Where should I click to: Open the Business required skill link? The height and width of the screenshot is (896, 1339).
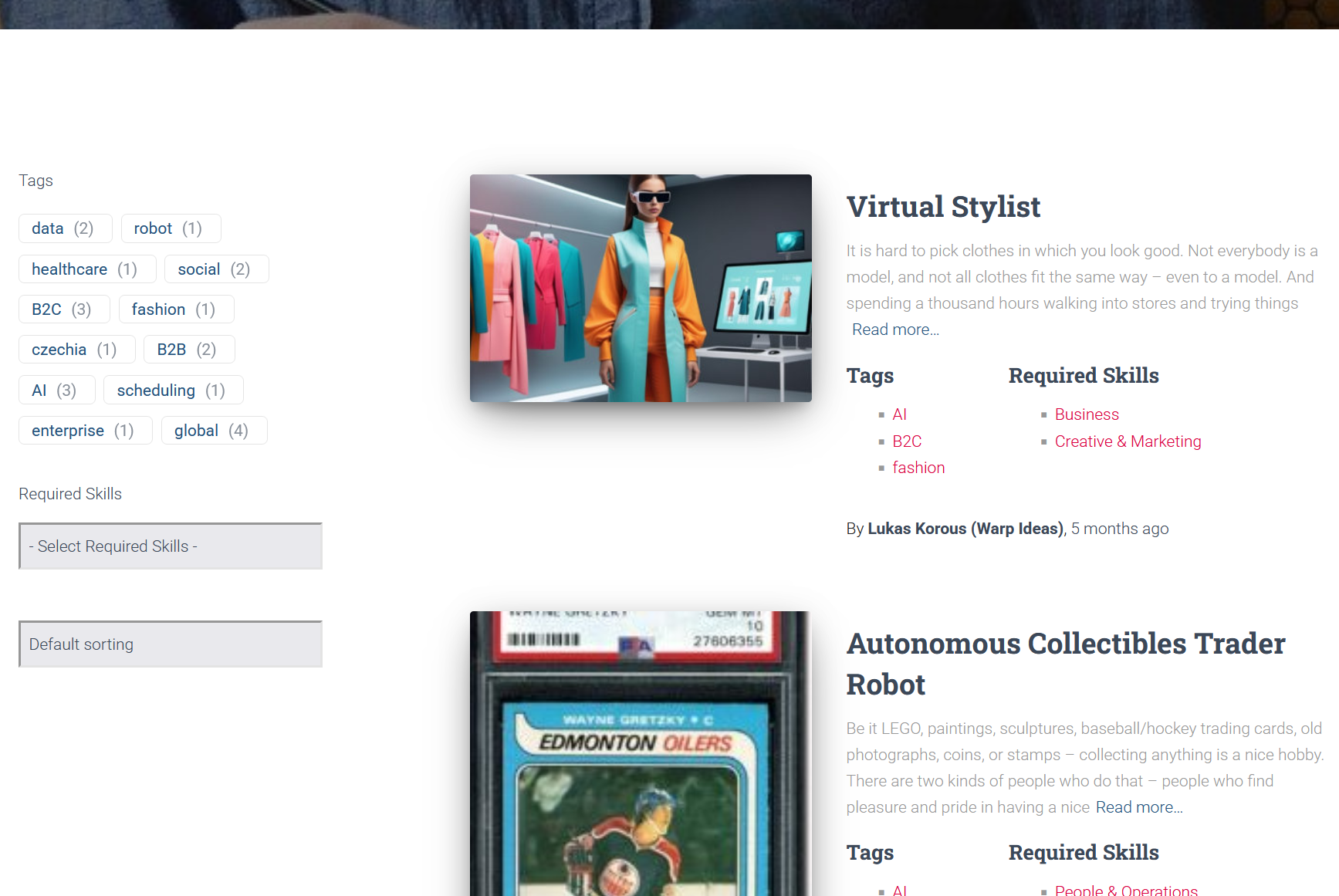coord(1087,414)
